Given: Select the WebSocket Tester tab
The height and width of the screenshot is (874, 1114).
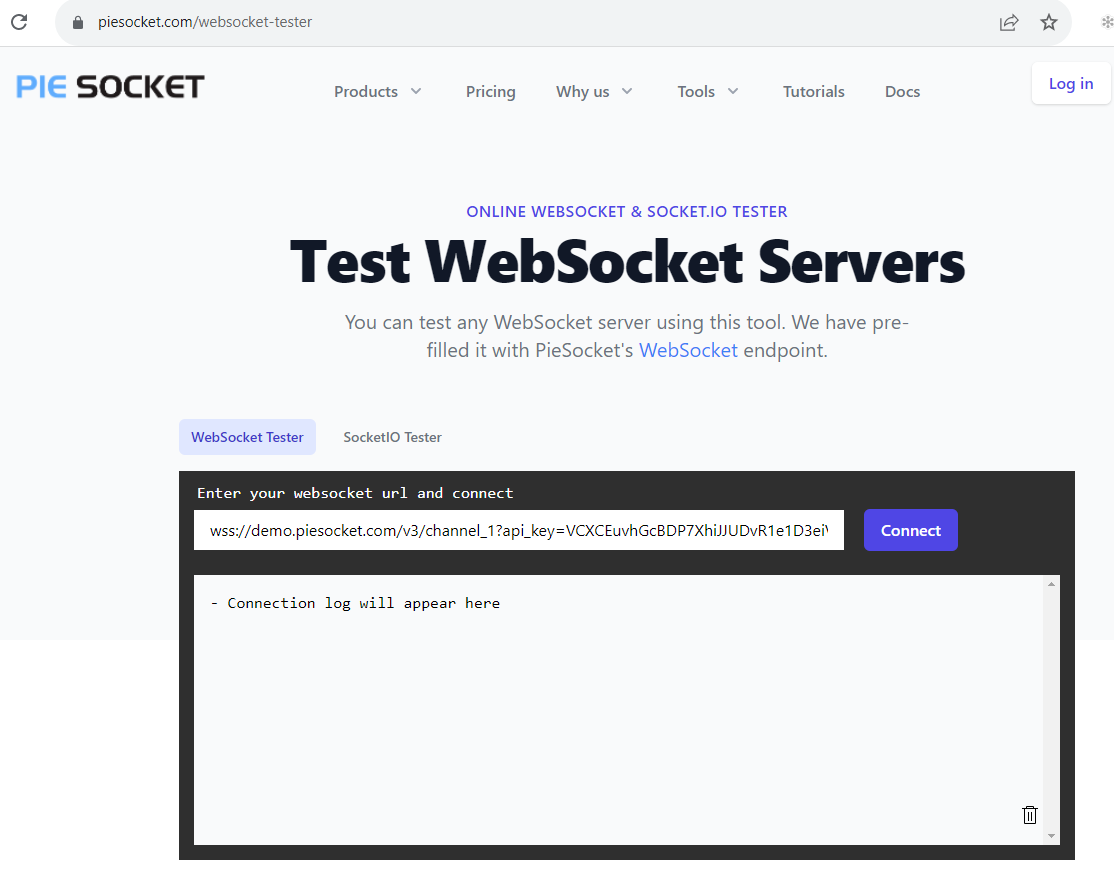Looking at the screenshot, I should click(247, 437).
